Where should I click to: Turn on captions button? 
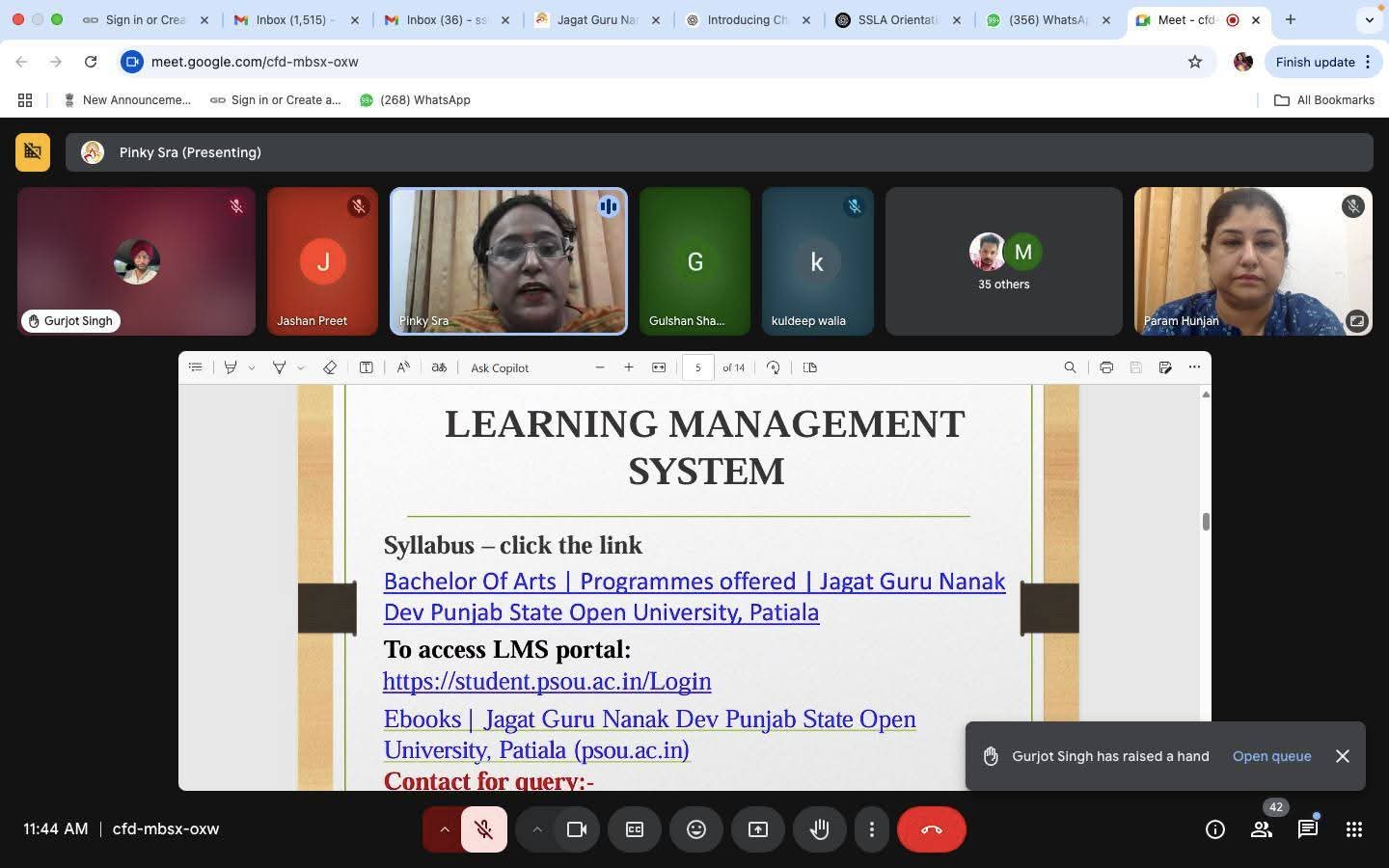click(635, 829)
